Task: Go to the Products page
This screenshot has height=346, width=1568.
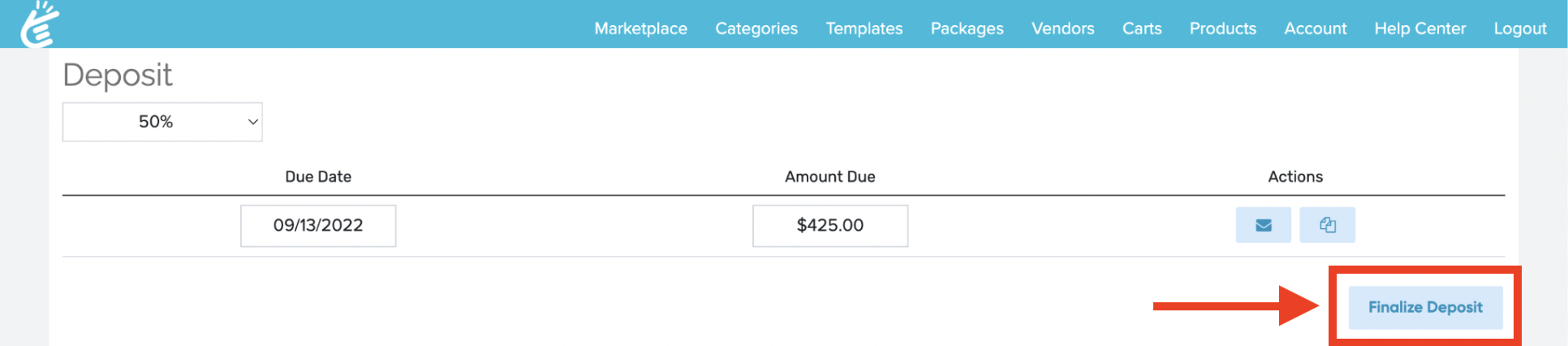Action: point(1222,28)
